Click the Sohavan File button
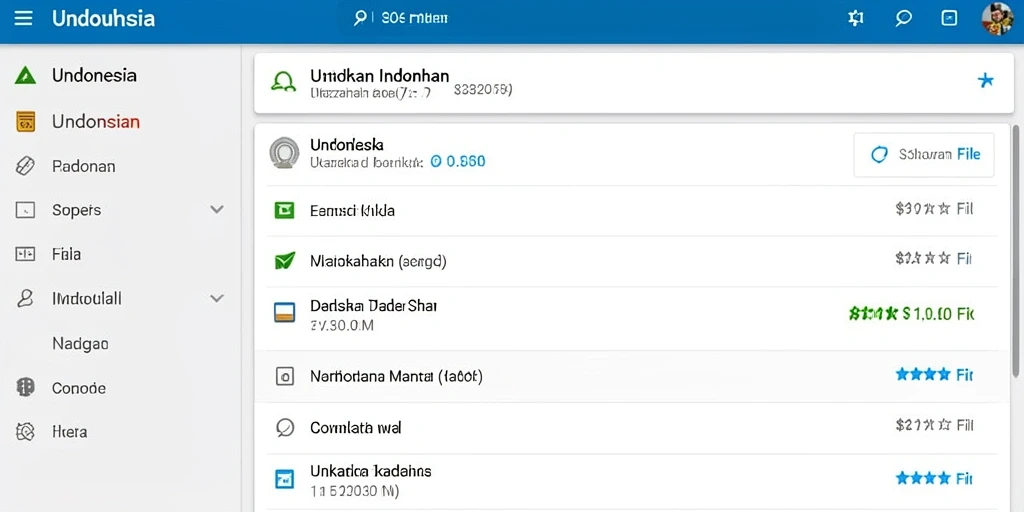 point(924,155)
